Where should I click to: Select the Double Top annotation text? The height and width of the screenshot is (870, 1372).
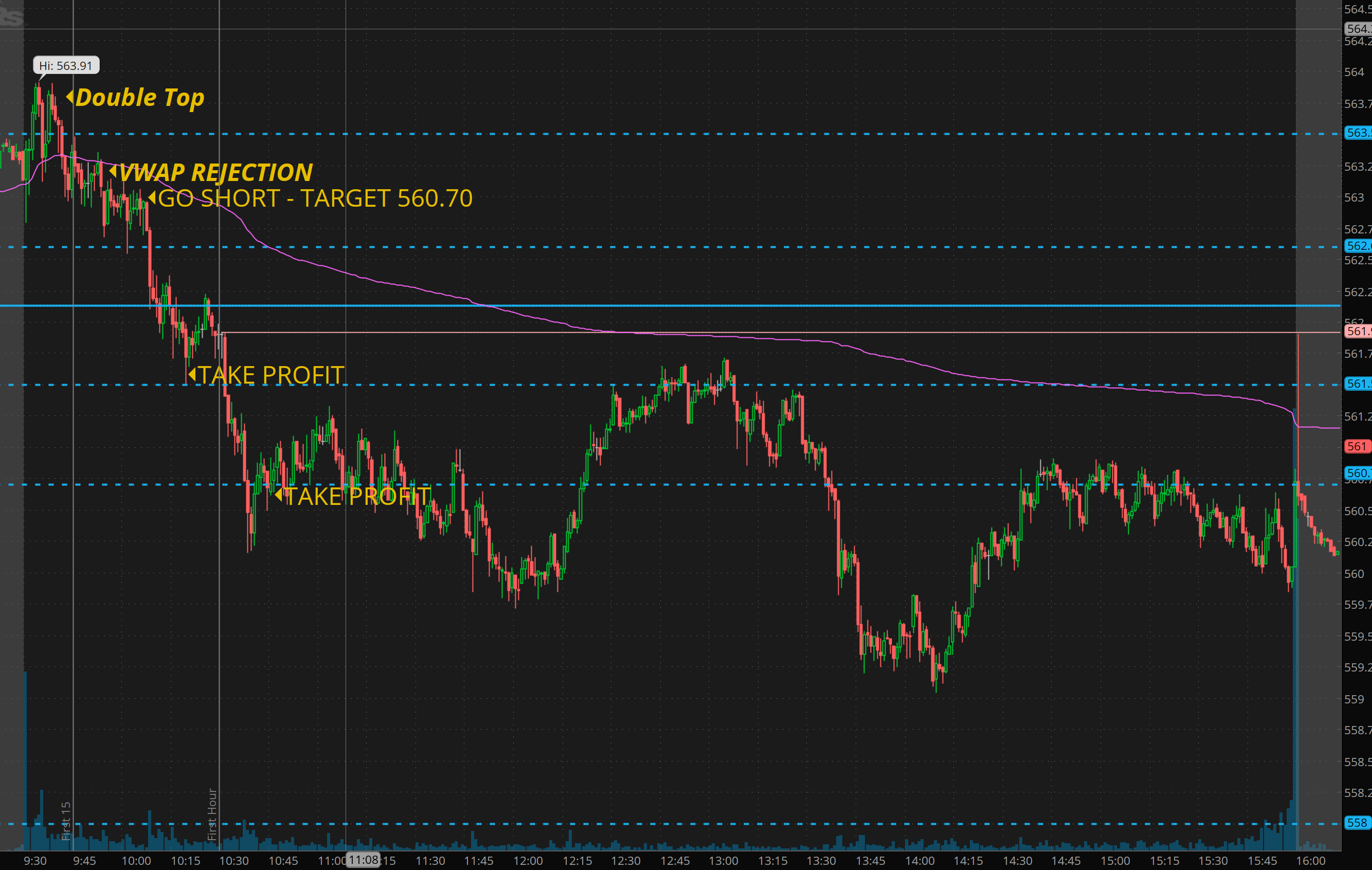(139, 97)
